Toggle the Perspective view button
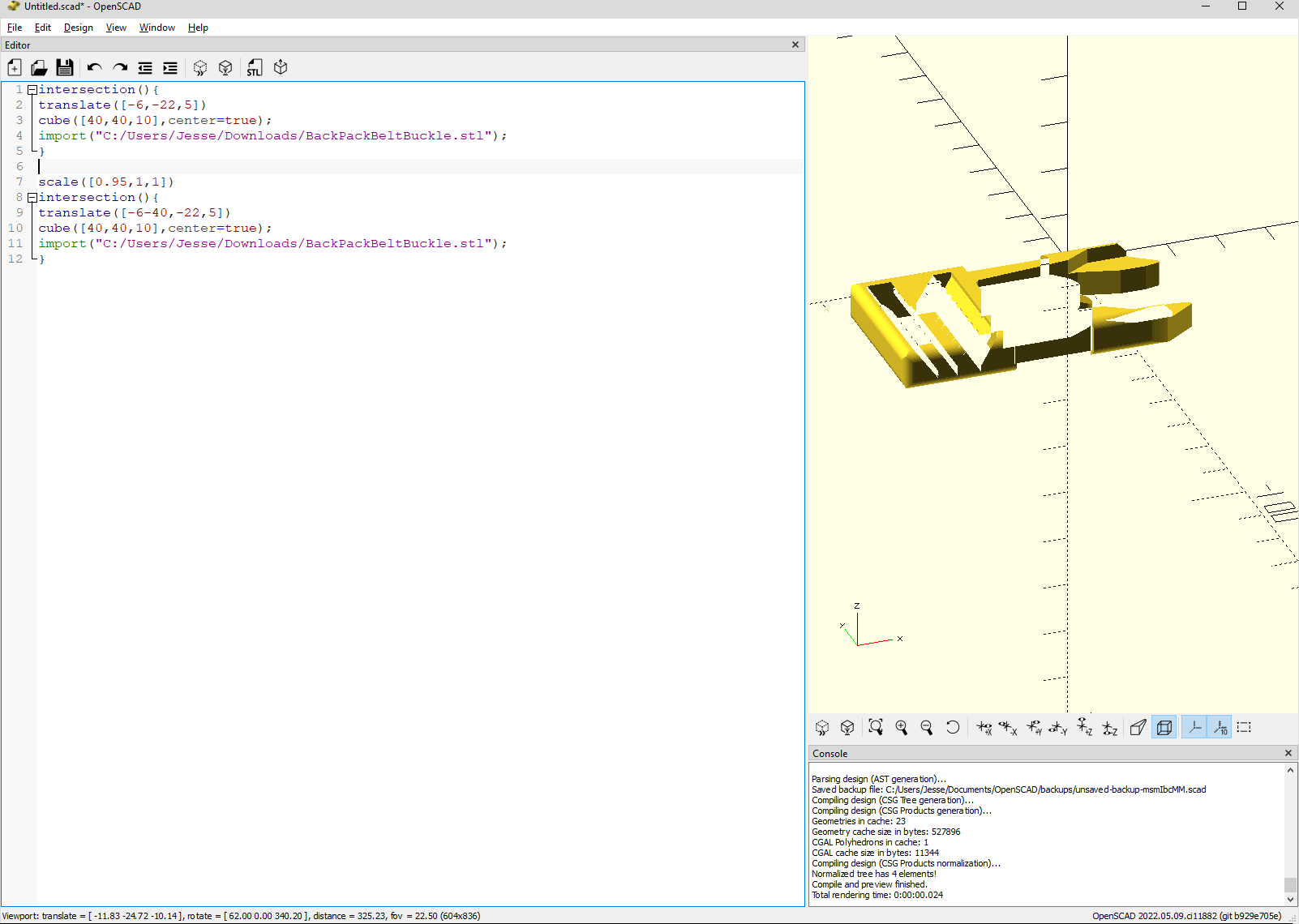 coord(1138,727)
